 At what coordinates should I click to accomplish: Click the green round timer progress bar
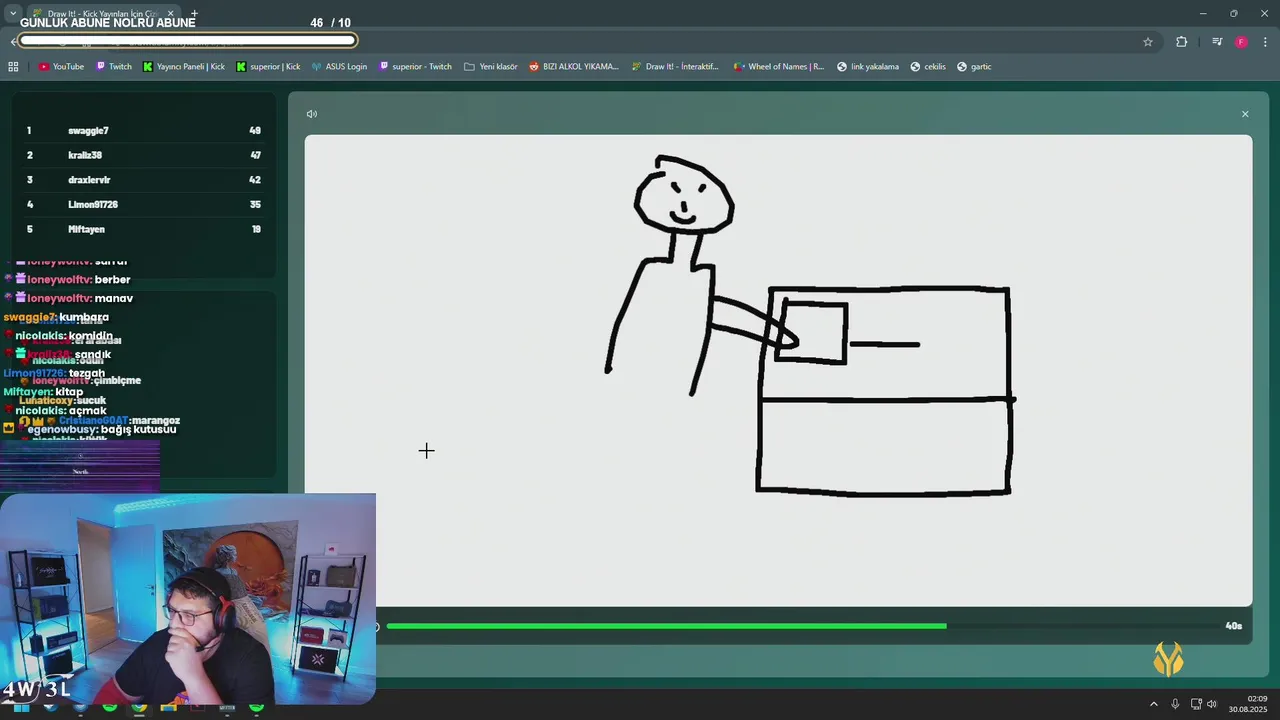point(666,626)
